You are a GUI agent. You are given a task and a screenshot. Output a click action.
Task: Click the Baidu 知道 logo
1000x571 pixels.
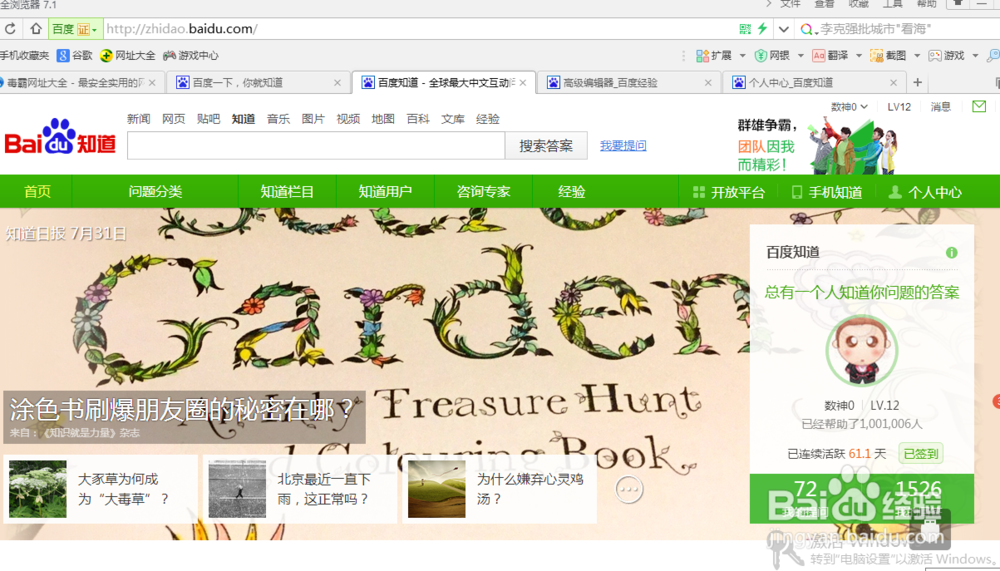60,137
